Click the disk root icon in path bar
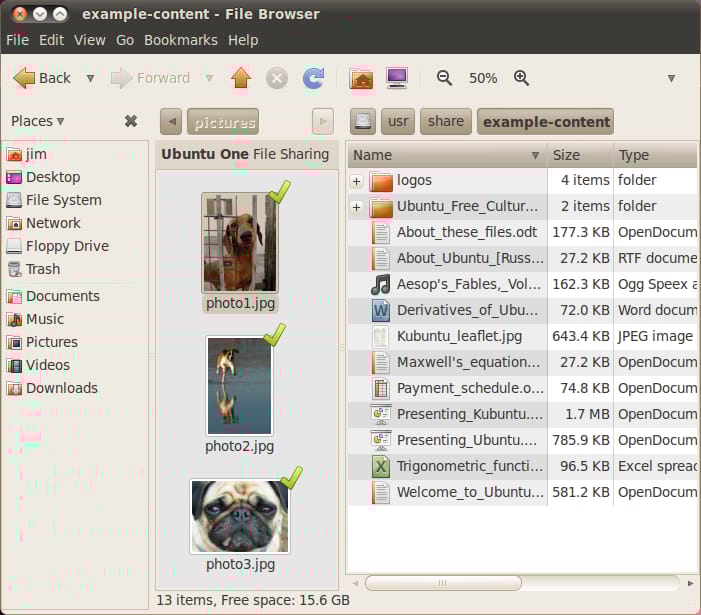 tap(363, 122)
